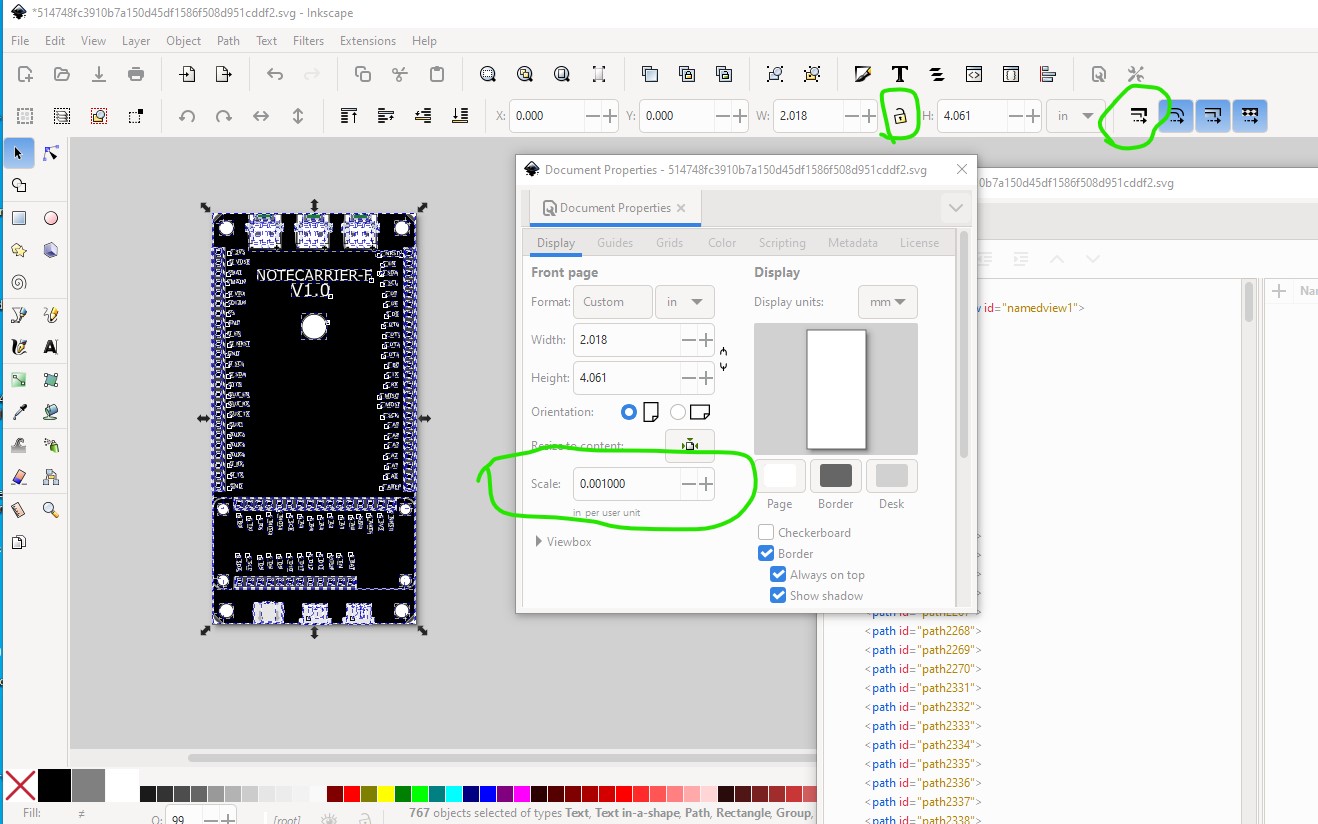Close the Document Properties tab
This screenshot has height=824, width=1318.
(x=681, y=208)
